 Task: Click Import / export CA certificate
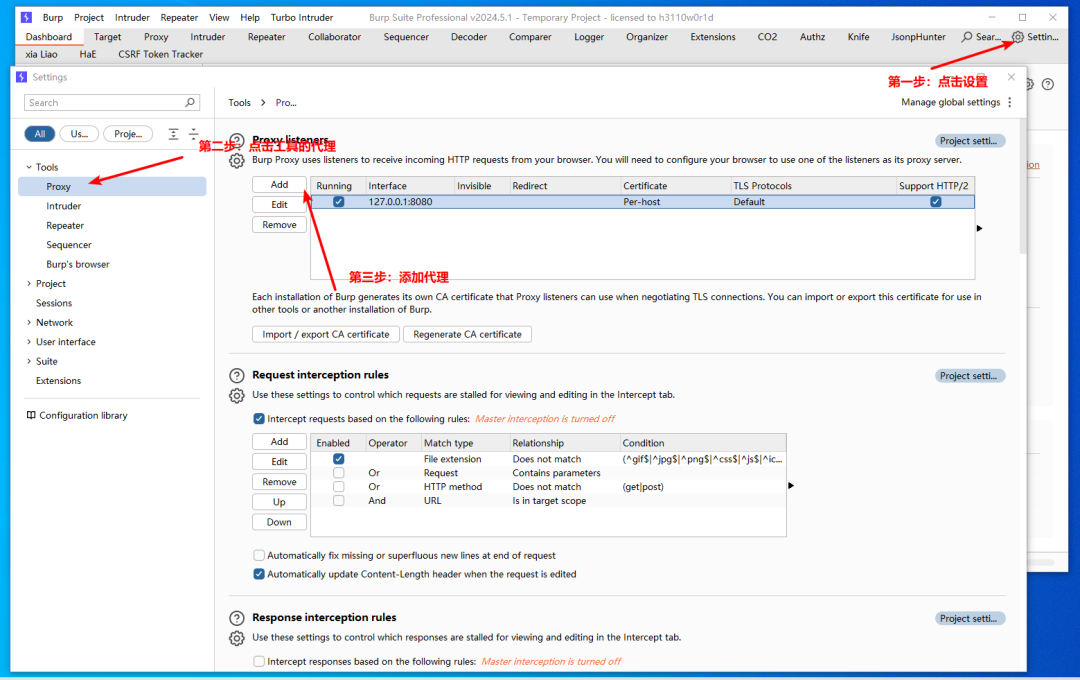pos(326,334)
